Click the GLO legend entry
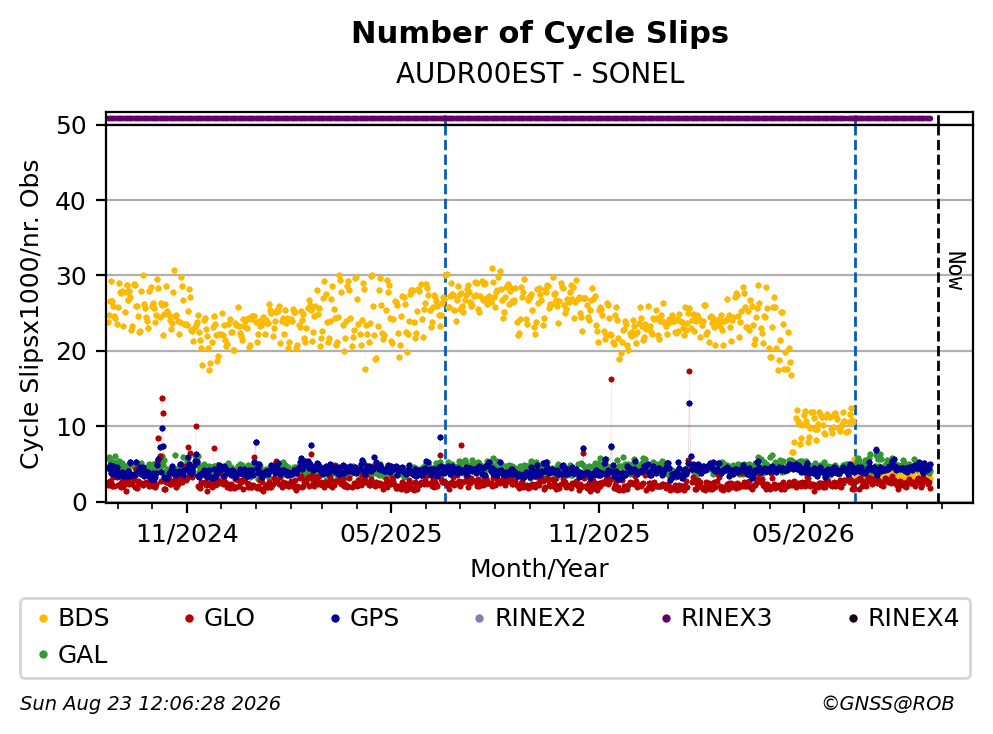993x734 pixels. (x=220, y=617)
